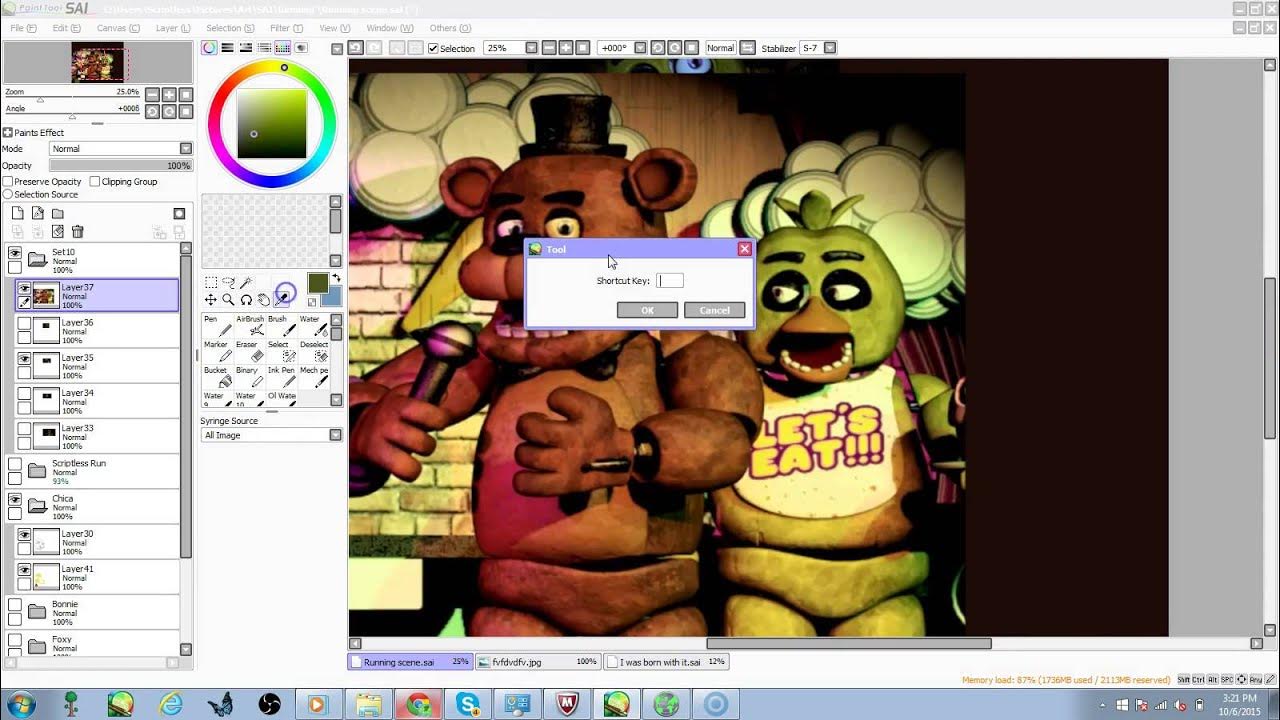Open the Syringe Source dropdown

click(x=271, y=435)
